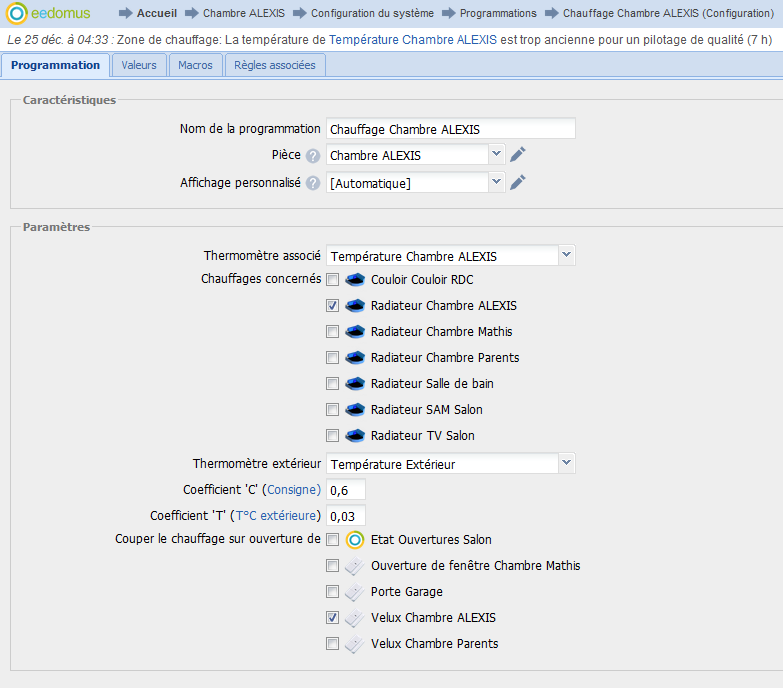Open the Thermomètre associé dropdown
Viewport: 783px width, 688px height.
point(567,256)
